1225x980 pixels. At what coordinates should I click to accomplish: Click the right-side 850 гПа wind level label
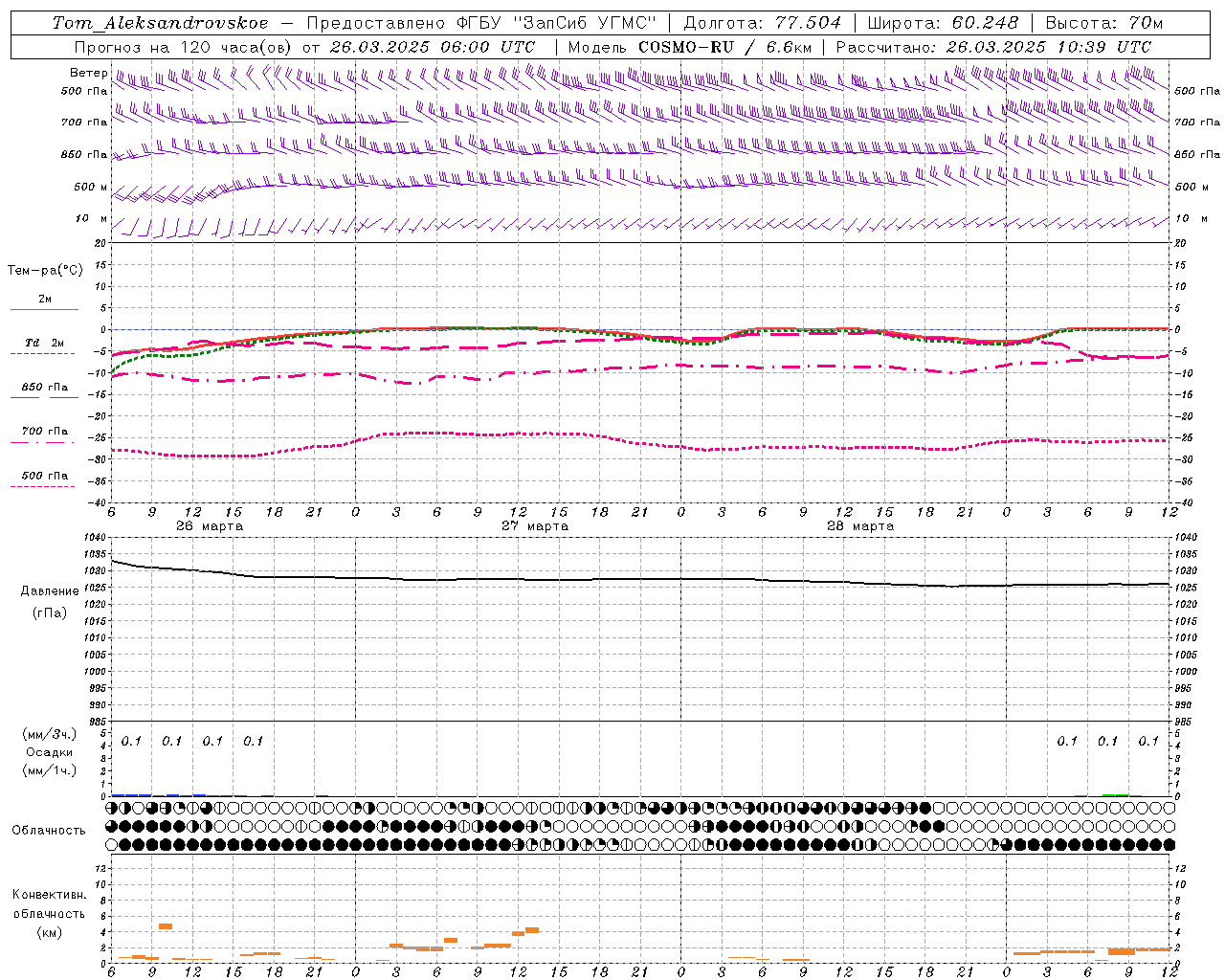tap(1197, 154)
